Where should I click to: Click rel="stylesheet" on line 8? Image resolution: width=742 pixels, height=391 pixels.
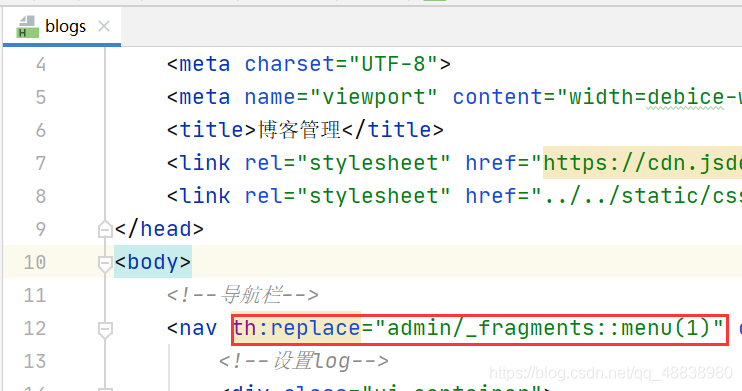(348, 196)
